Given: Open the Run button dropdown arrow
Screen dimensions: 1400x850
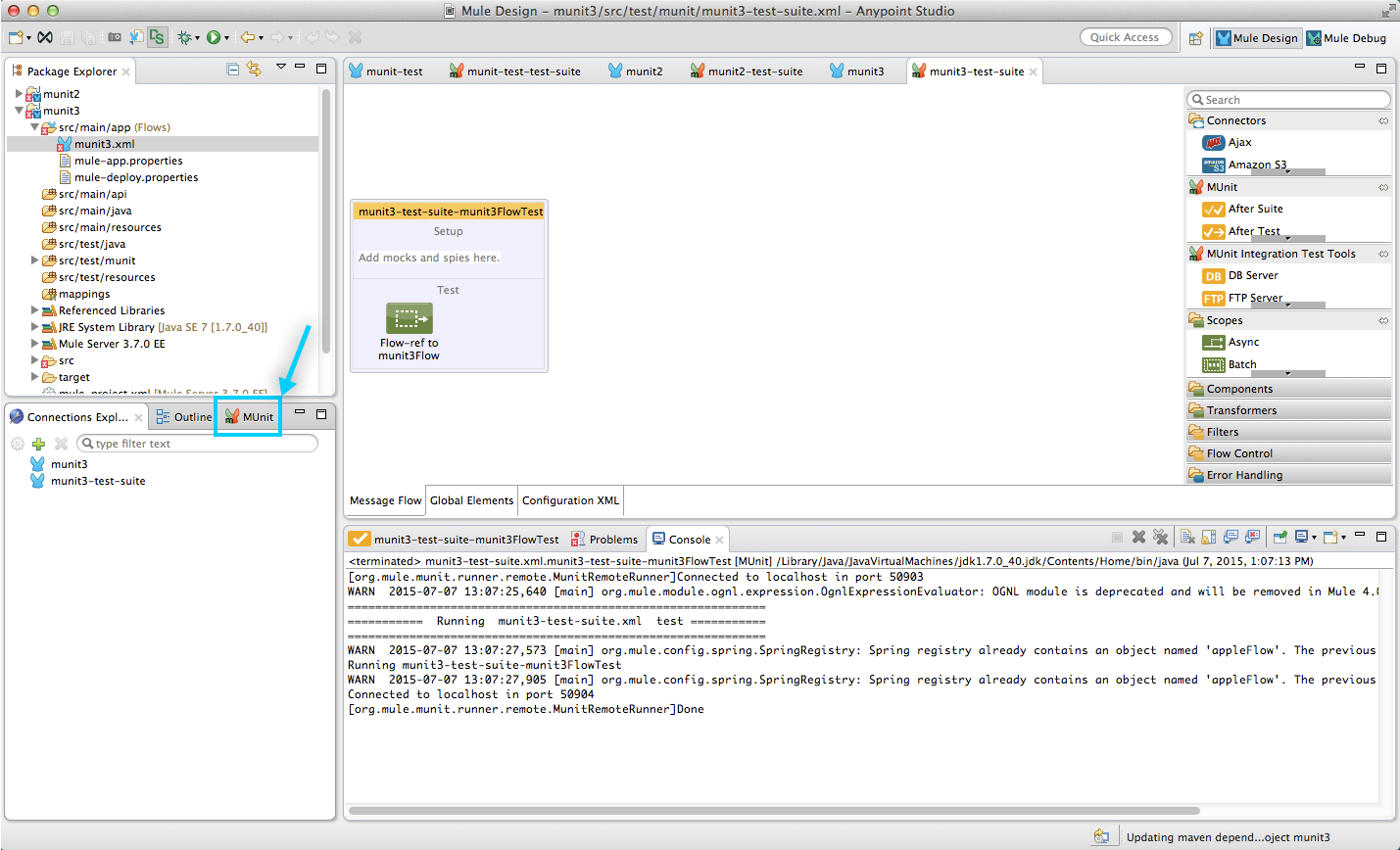Looking at the screenshot, I should (227, 38).
